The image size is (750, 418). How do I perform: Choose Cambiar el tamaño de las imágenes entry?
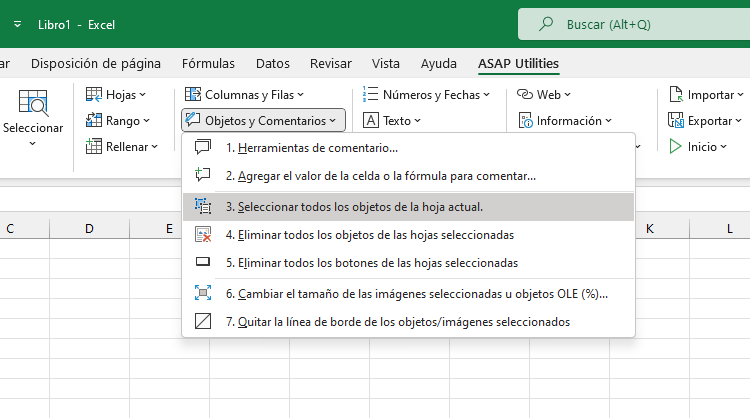[x=408, y=294]
